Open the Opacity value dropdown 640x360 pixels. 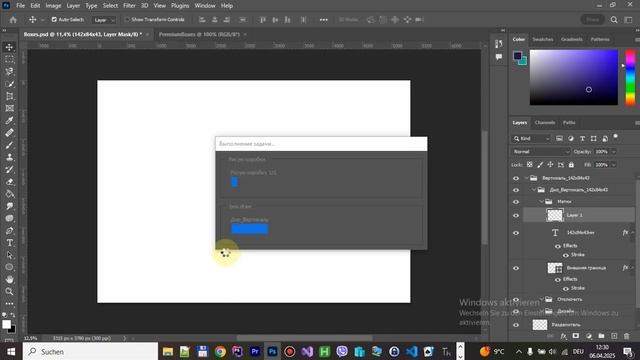tap(613, 151)
